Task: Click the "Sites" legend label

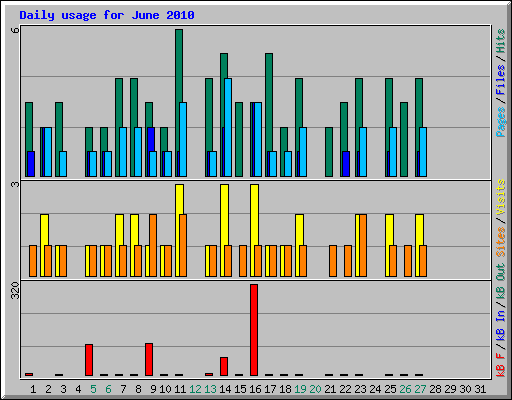Action: click(501, 241)
